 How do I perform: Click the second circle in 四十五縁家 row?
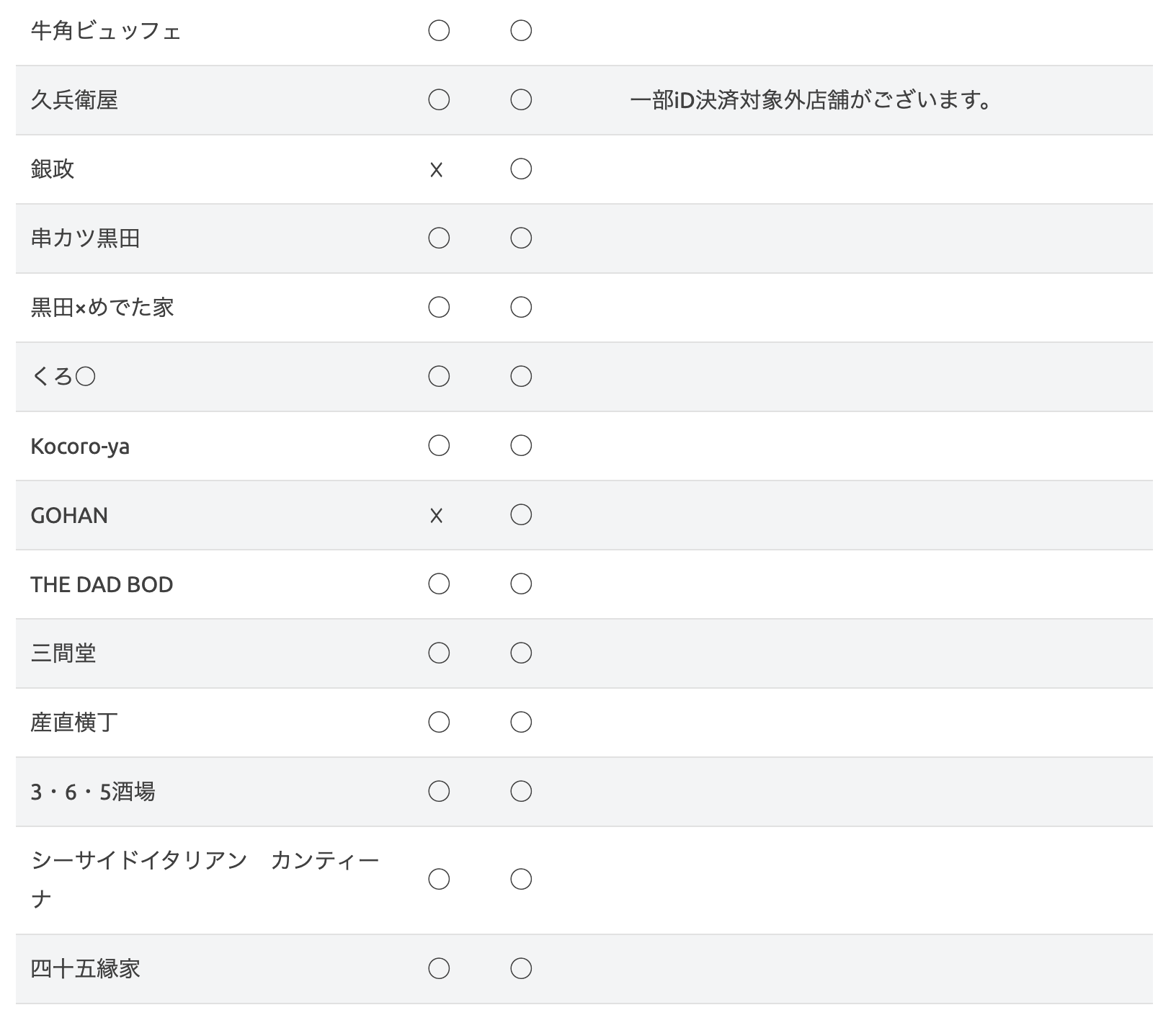[x=521, y=969]
